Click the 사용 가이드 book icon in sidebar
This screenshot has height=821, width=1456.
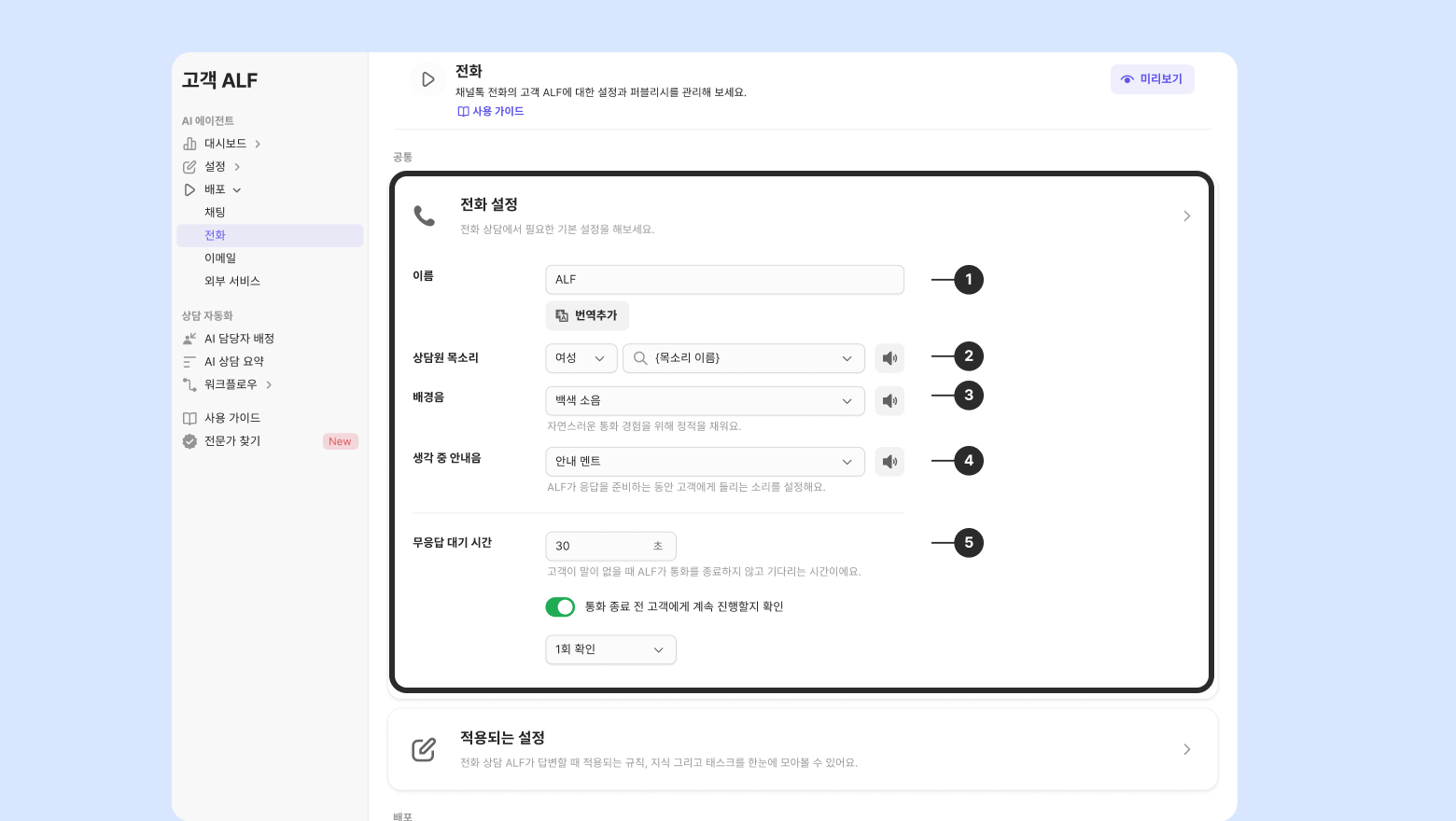[189, 418]
